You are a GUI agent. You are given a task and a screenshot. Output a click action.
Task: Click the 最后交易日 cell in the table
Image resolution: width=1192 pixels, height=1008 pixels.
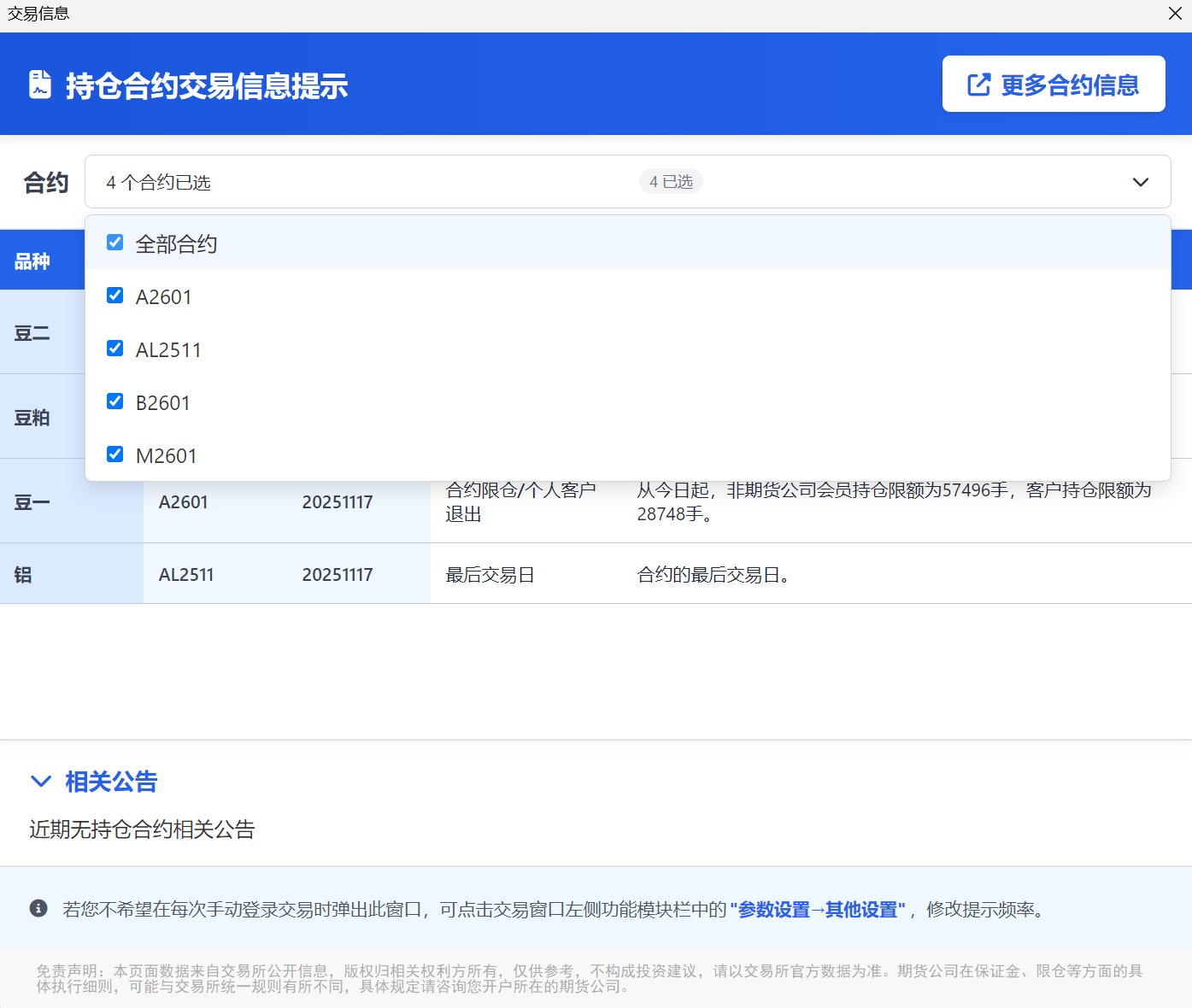tap(490, 575)
